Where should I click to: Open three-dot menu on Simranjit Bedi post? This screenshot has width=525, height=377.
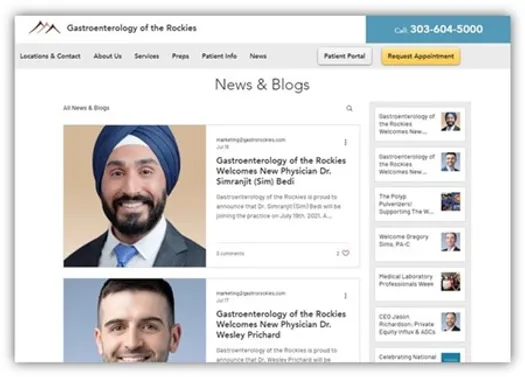point(345,142)
